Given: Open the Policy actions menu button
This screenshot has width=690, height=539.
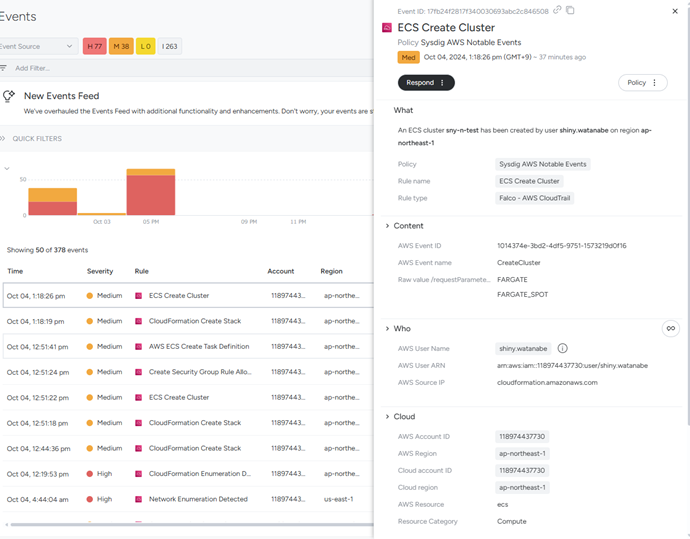Looking at the screenshot, I should point(642,83).
